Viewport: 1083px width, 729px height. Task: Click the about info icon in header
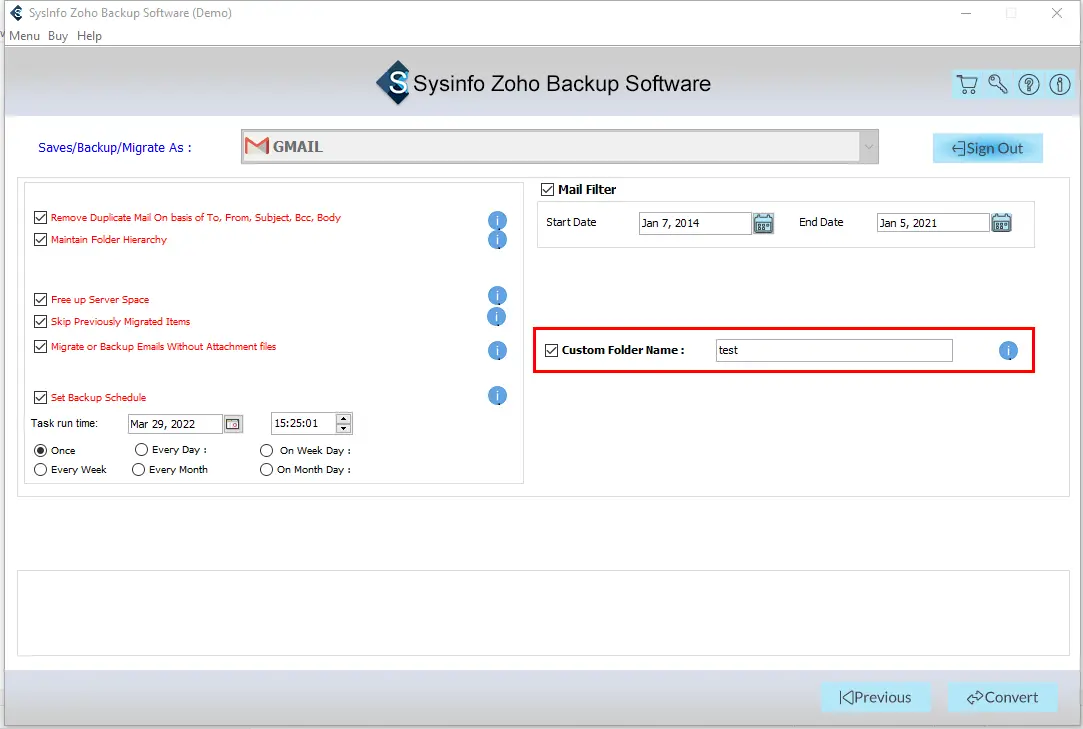[x=1060, y=85]
